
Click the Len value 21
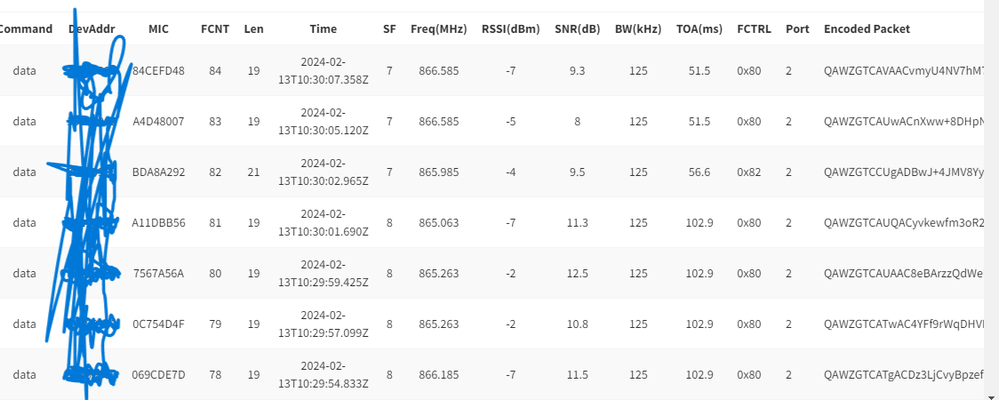point(254,172)
